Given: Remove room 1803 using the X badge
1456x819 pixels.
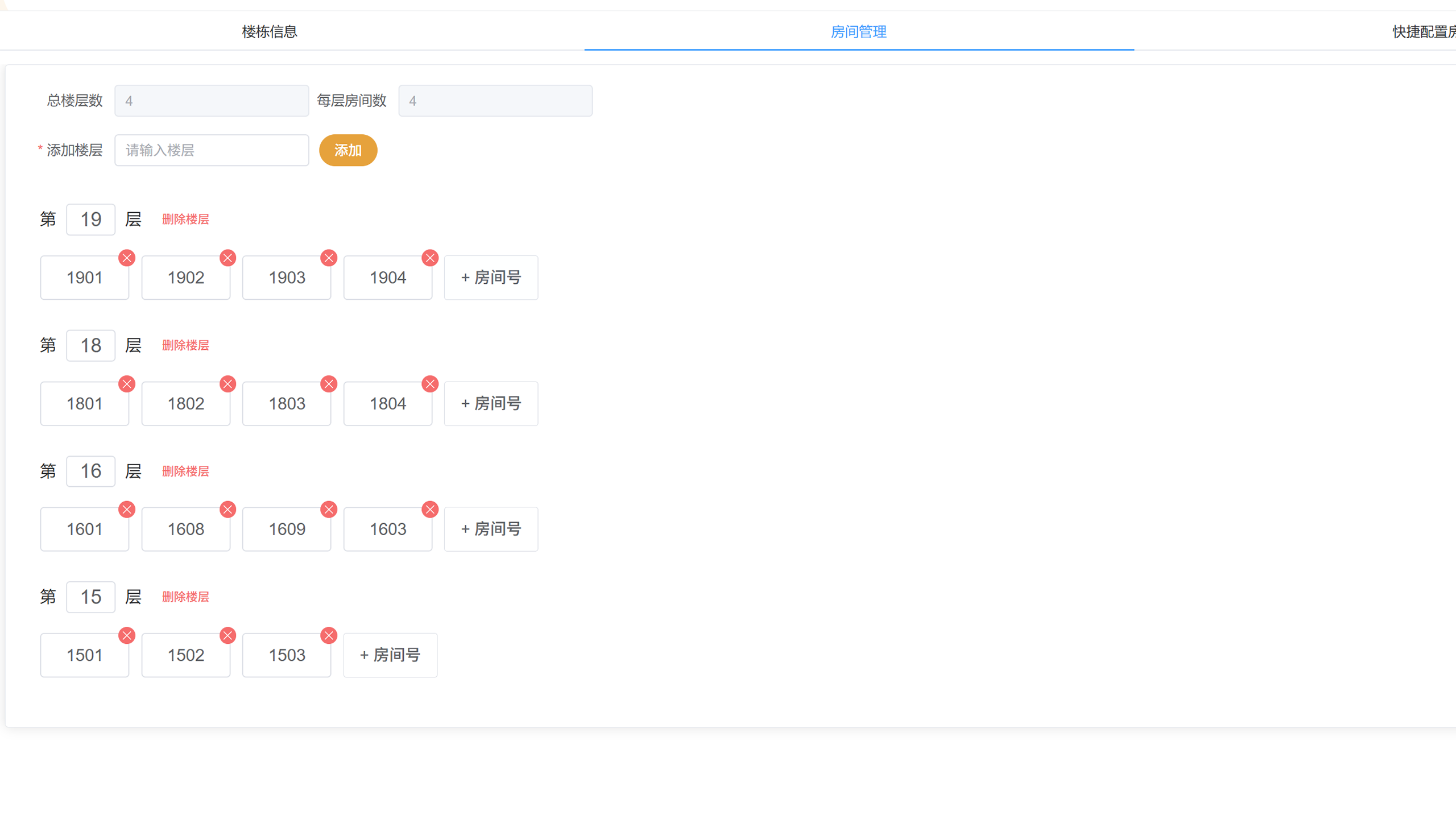Looking at the screenshot, I should click(329, 384).
